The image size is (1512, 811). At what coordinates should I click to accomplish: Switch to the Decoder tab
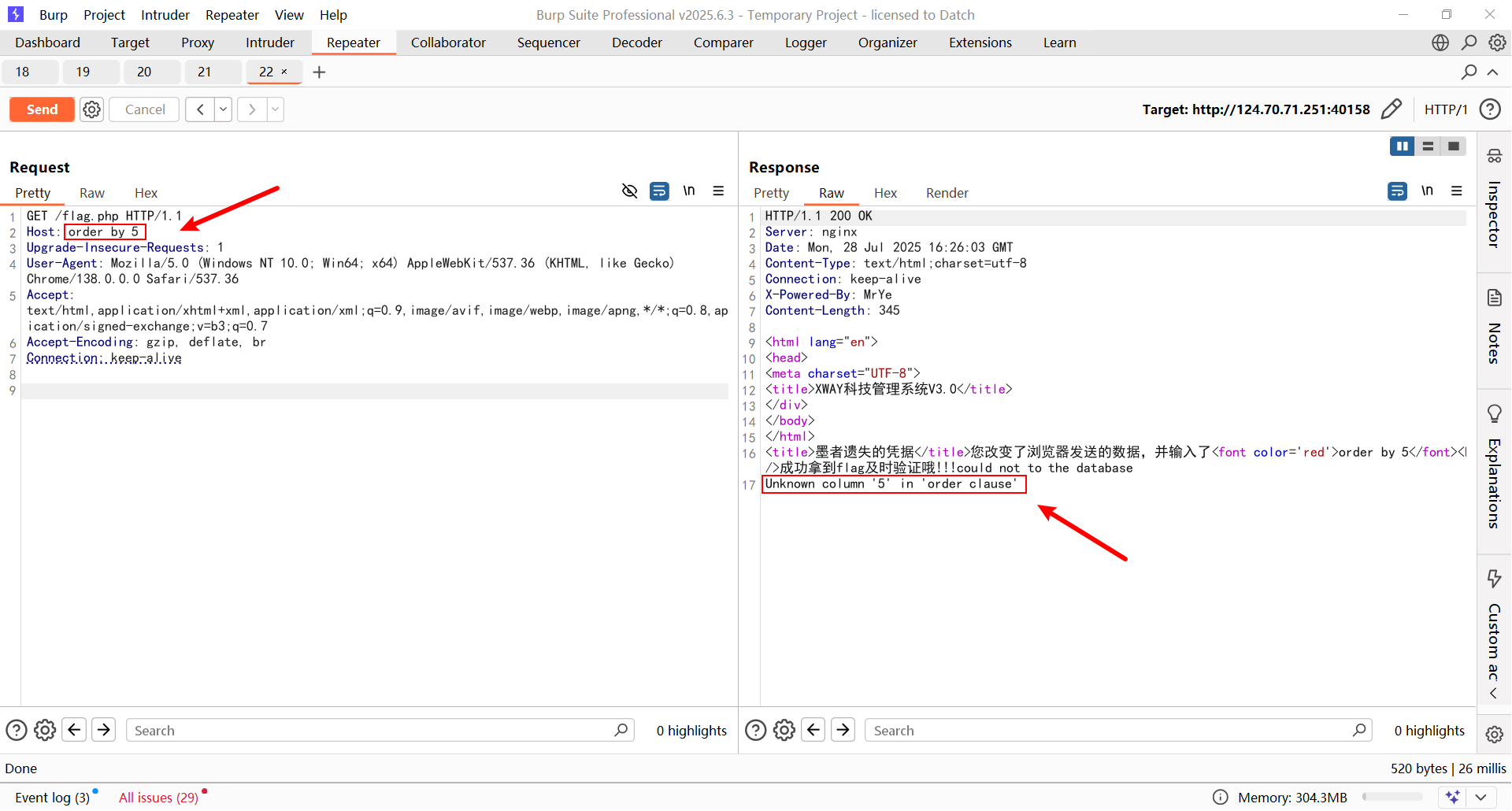coord(637,43)
